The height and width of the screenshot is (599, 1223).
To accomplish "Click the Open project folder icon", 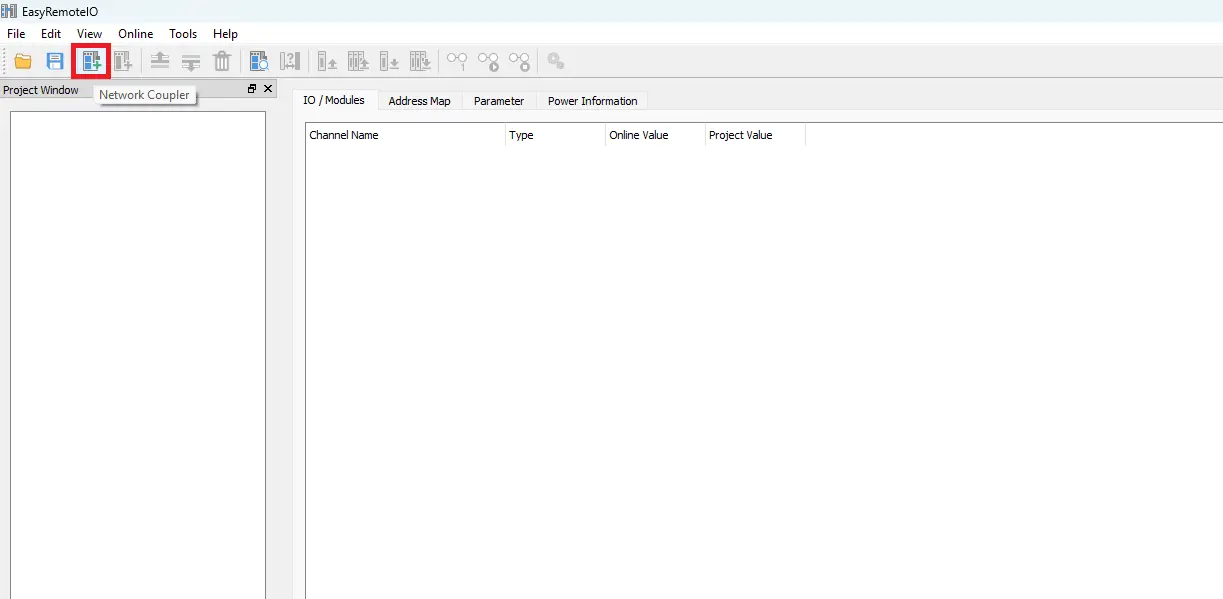I will 22,61.
